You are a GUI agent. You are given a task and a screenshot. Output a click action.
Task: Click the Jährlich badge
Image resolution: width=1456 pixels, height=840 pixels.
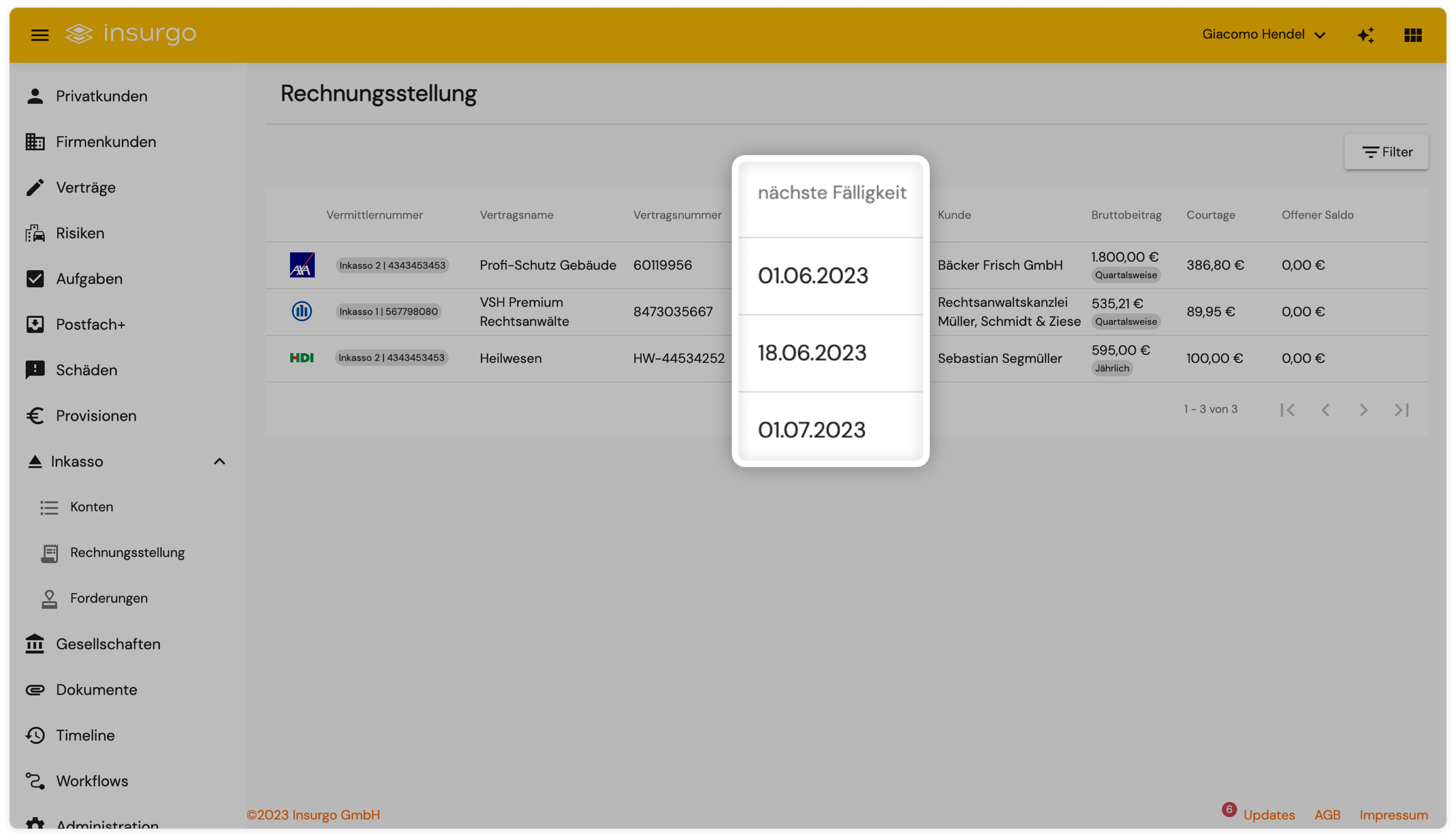click(1112, 368)
